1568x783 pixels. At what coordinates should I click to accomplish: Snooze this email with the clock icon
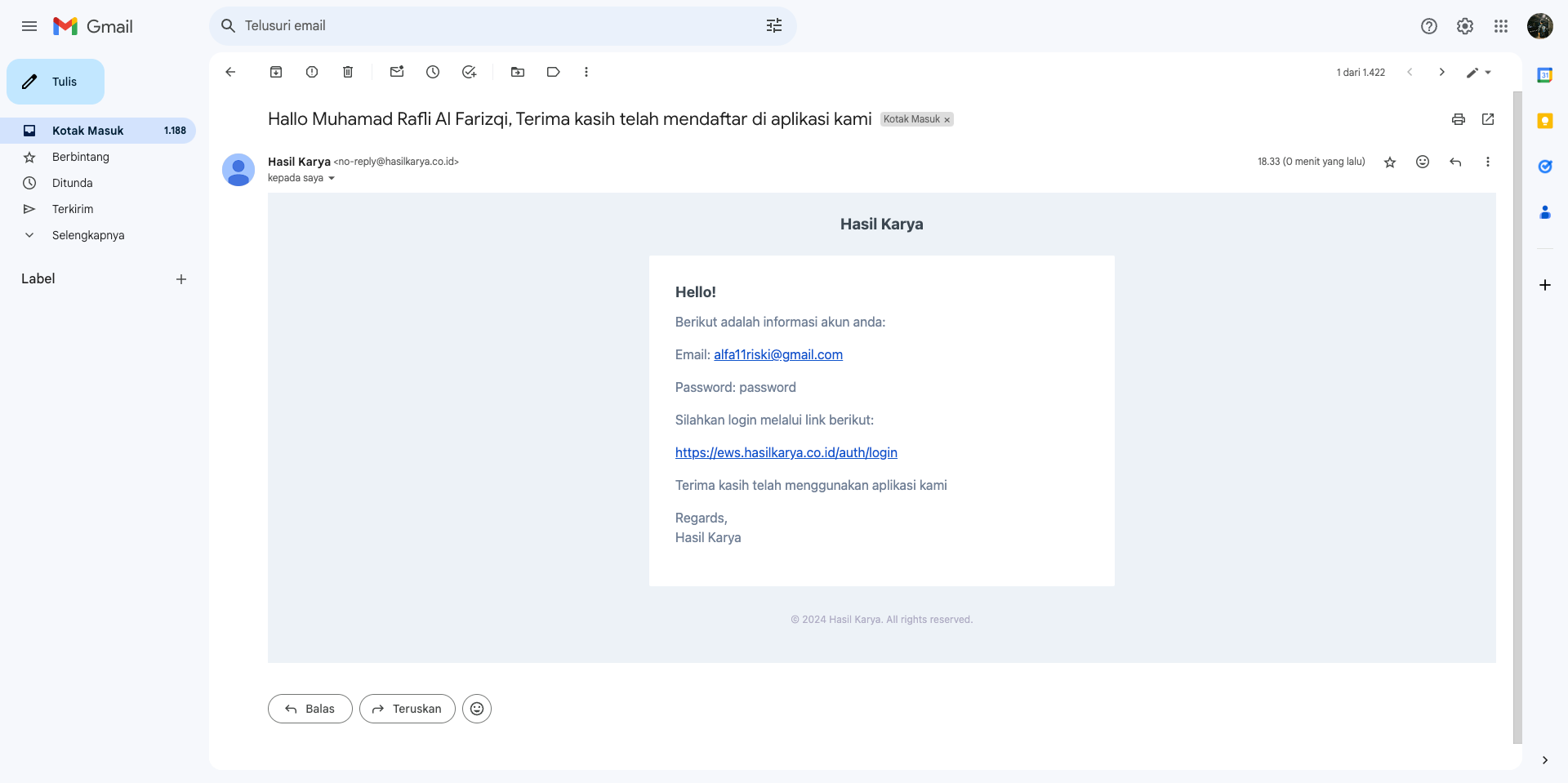coord(433,72)
